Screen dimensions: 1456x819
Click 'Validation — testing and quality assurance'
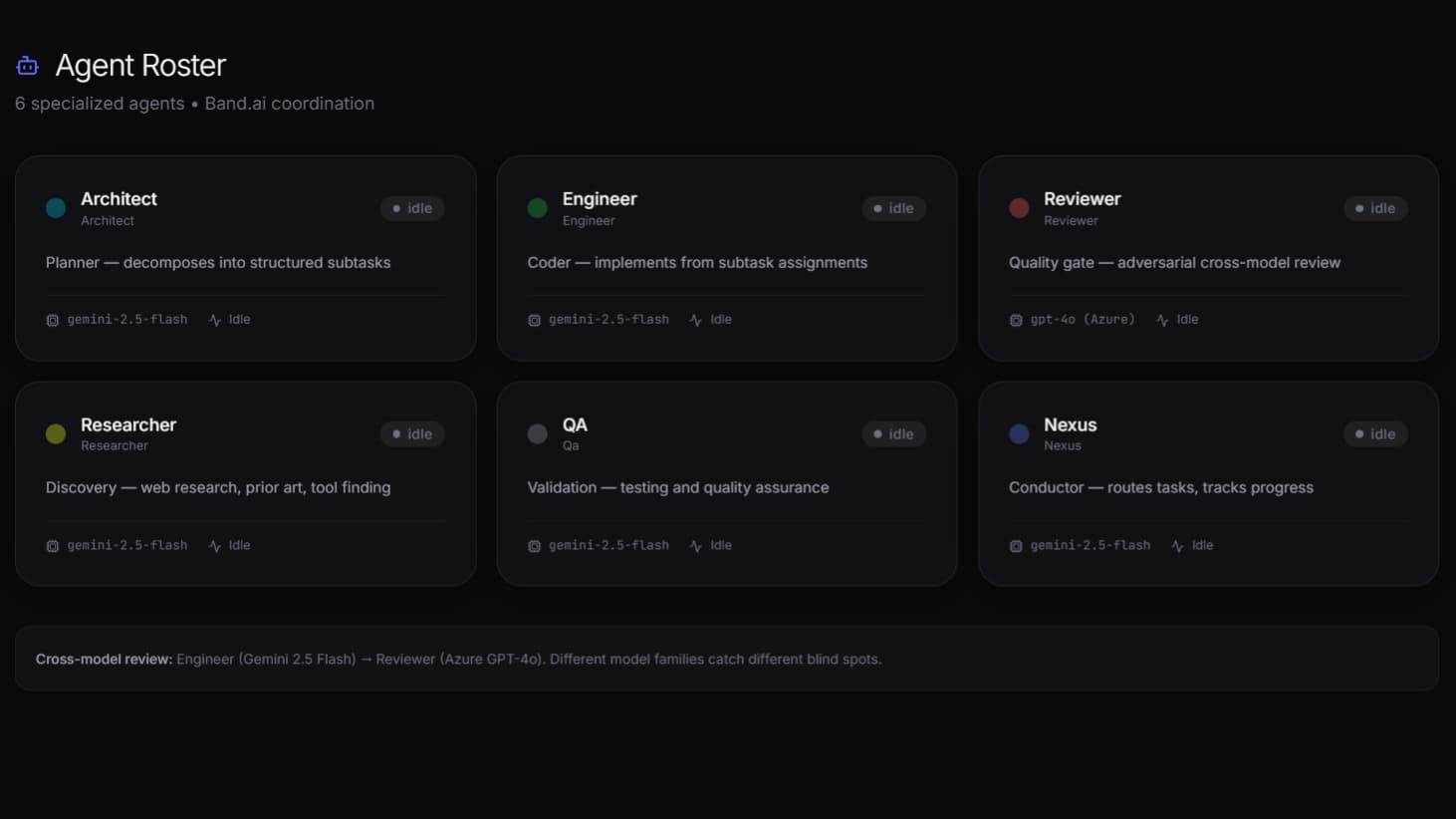coord(678,488)
